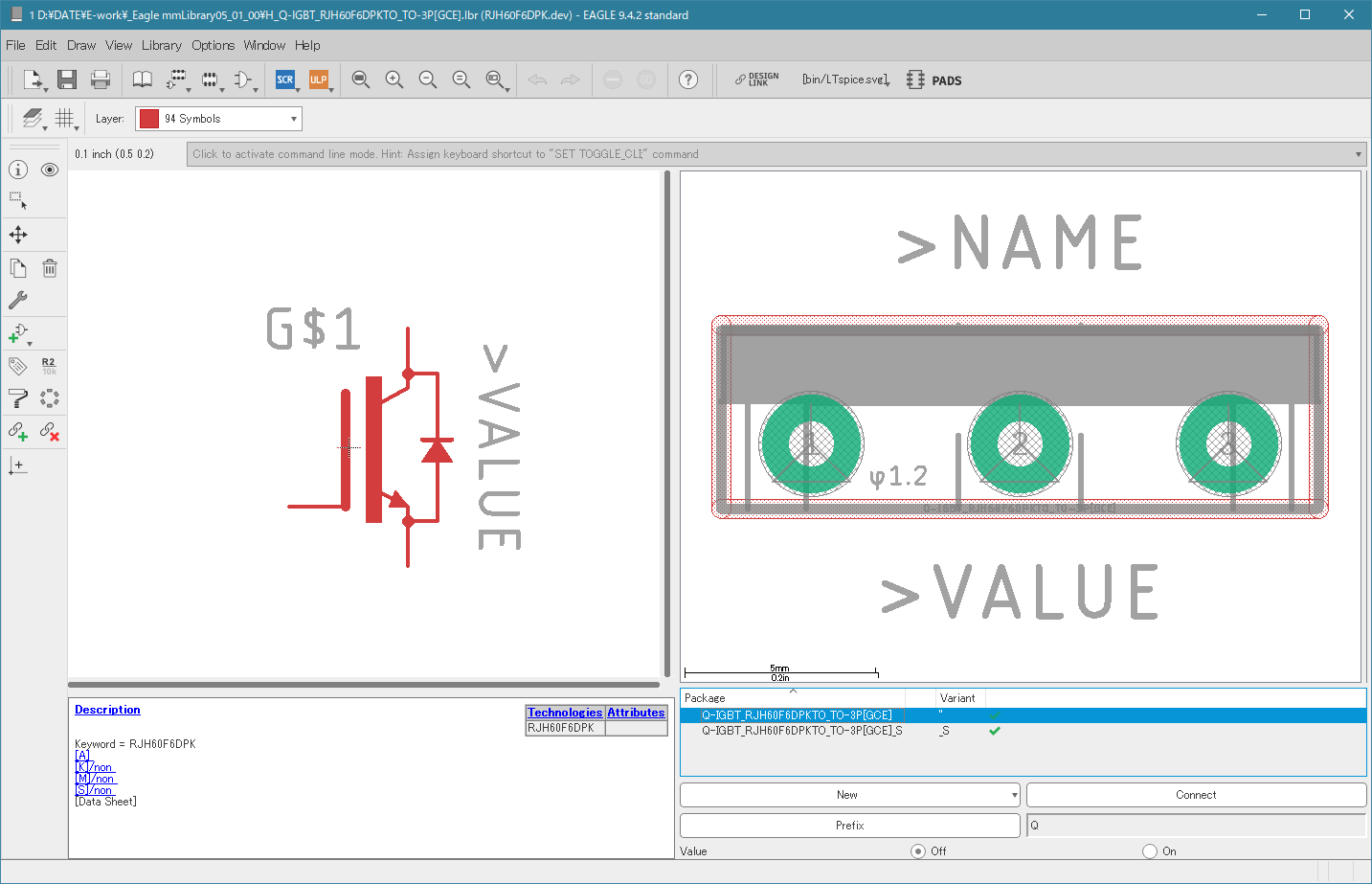Open the New package dropdown button

tap(849, 795)
